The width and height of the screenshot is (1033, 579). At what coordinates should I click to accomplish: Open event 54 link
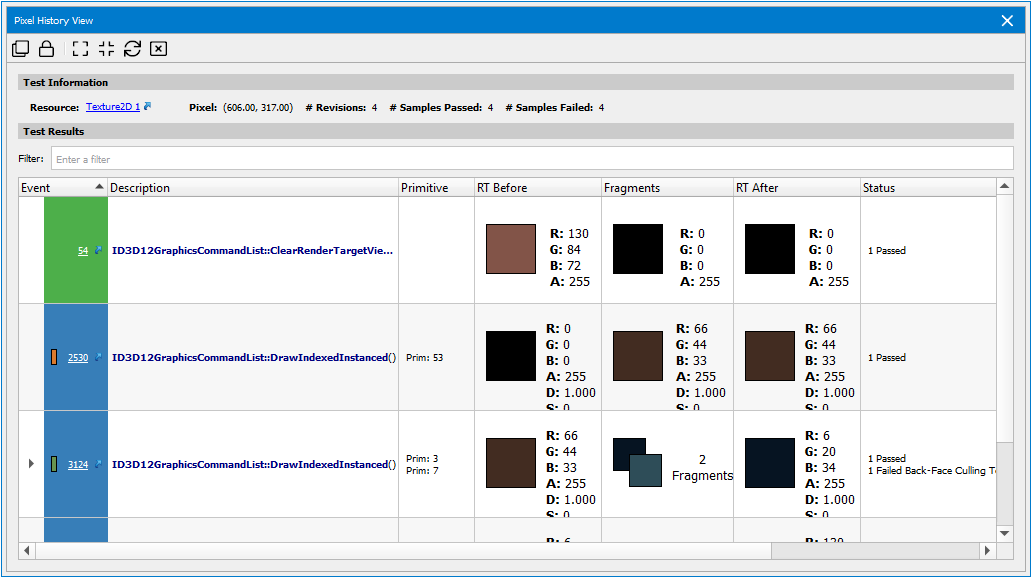click(x=83, y=251)
